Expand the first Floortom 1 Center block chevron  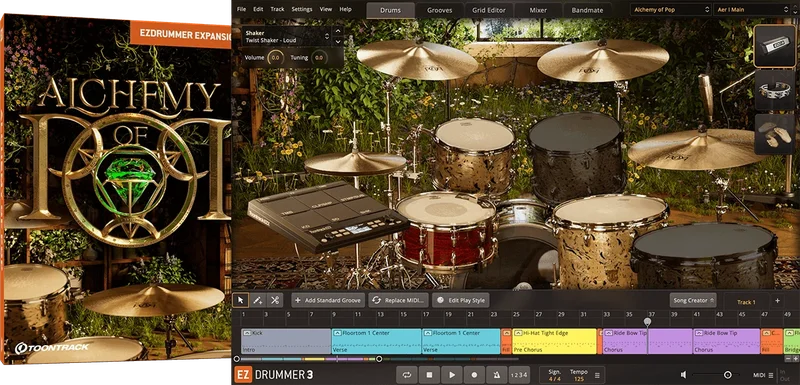click(338, 333)
